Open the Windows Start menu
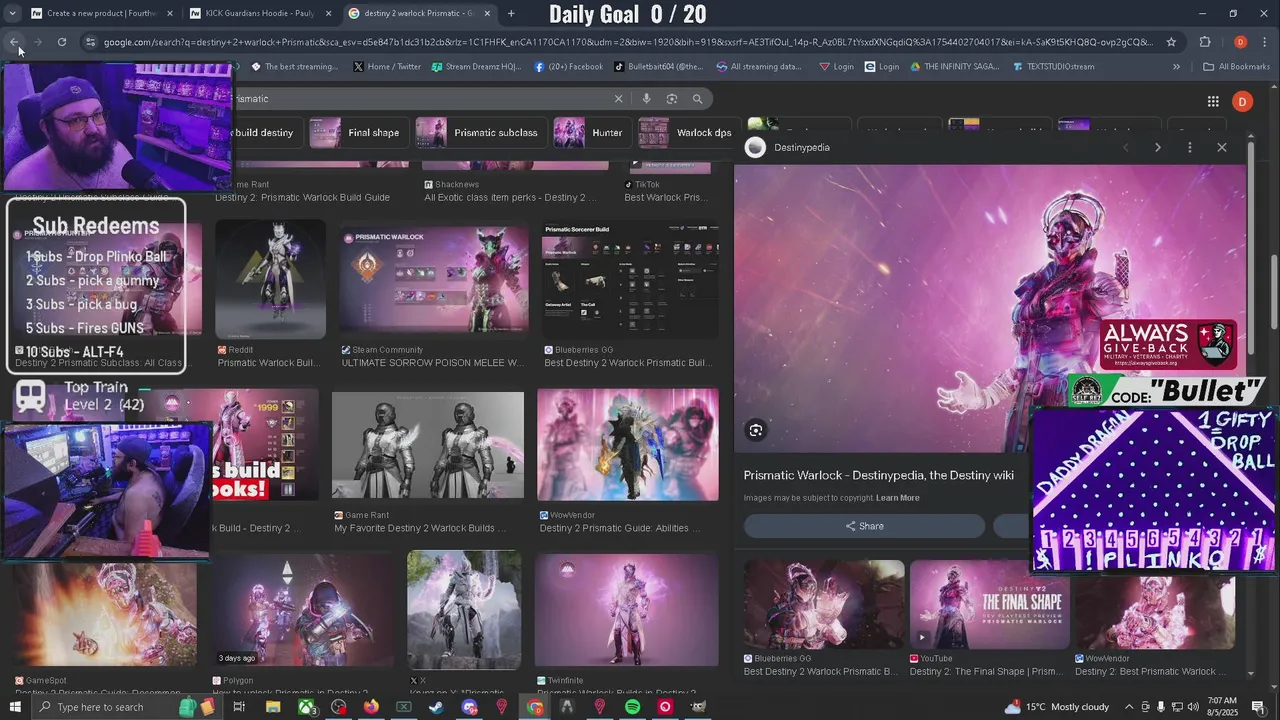The image size is (1280, 720). click(x=15, y=707)
